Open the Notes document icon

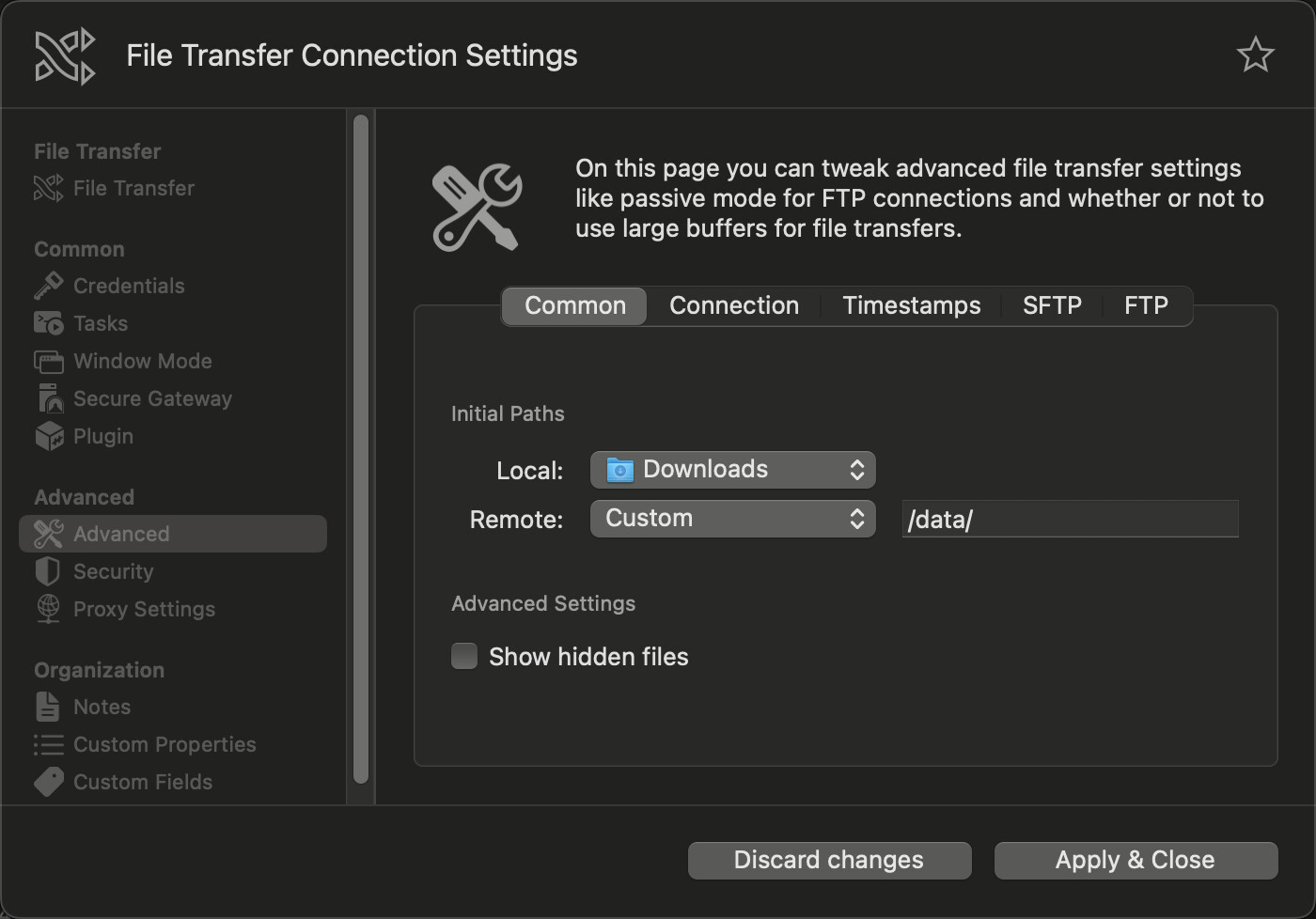(x=48, y=707)
